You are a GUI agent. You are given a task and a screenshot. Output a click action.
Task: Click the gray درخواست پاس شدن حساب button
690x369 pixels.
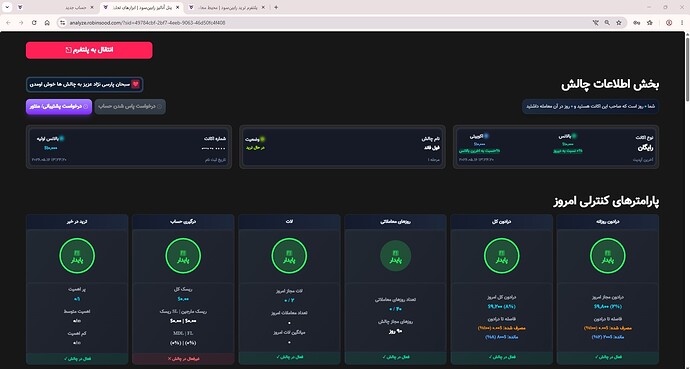coord(130,106)
